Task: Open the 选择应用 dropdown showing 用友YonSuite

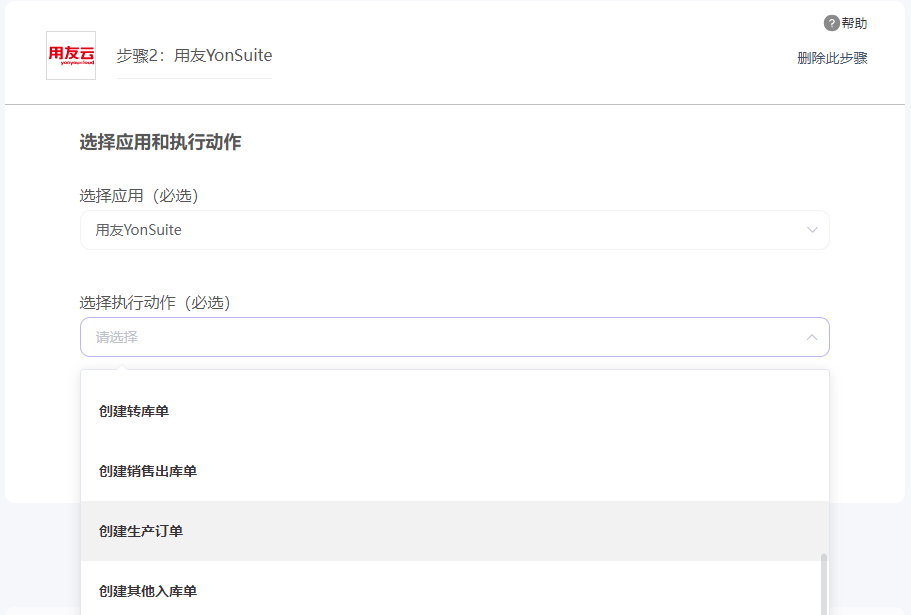Action: click(x=454, y=230)
